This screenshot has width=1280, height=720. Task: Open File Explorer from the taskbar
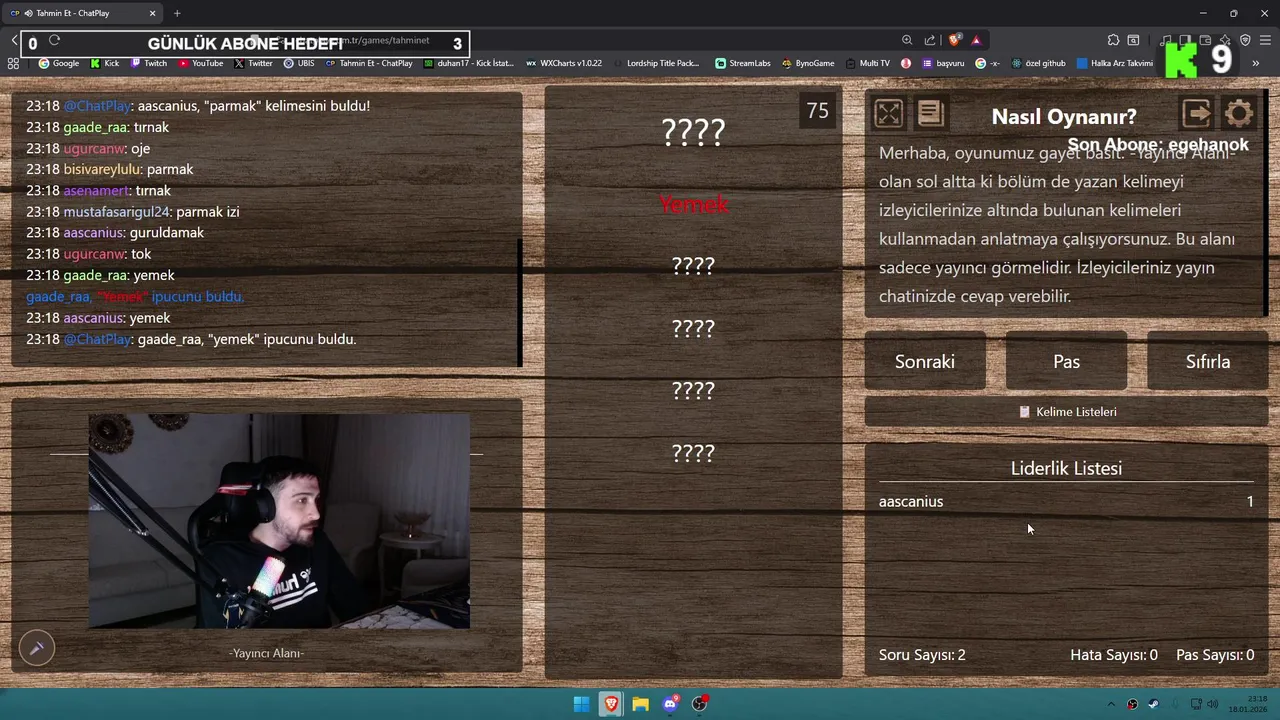640,704
